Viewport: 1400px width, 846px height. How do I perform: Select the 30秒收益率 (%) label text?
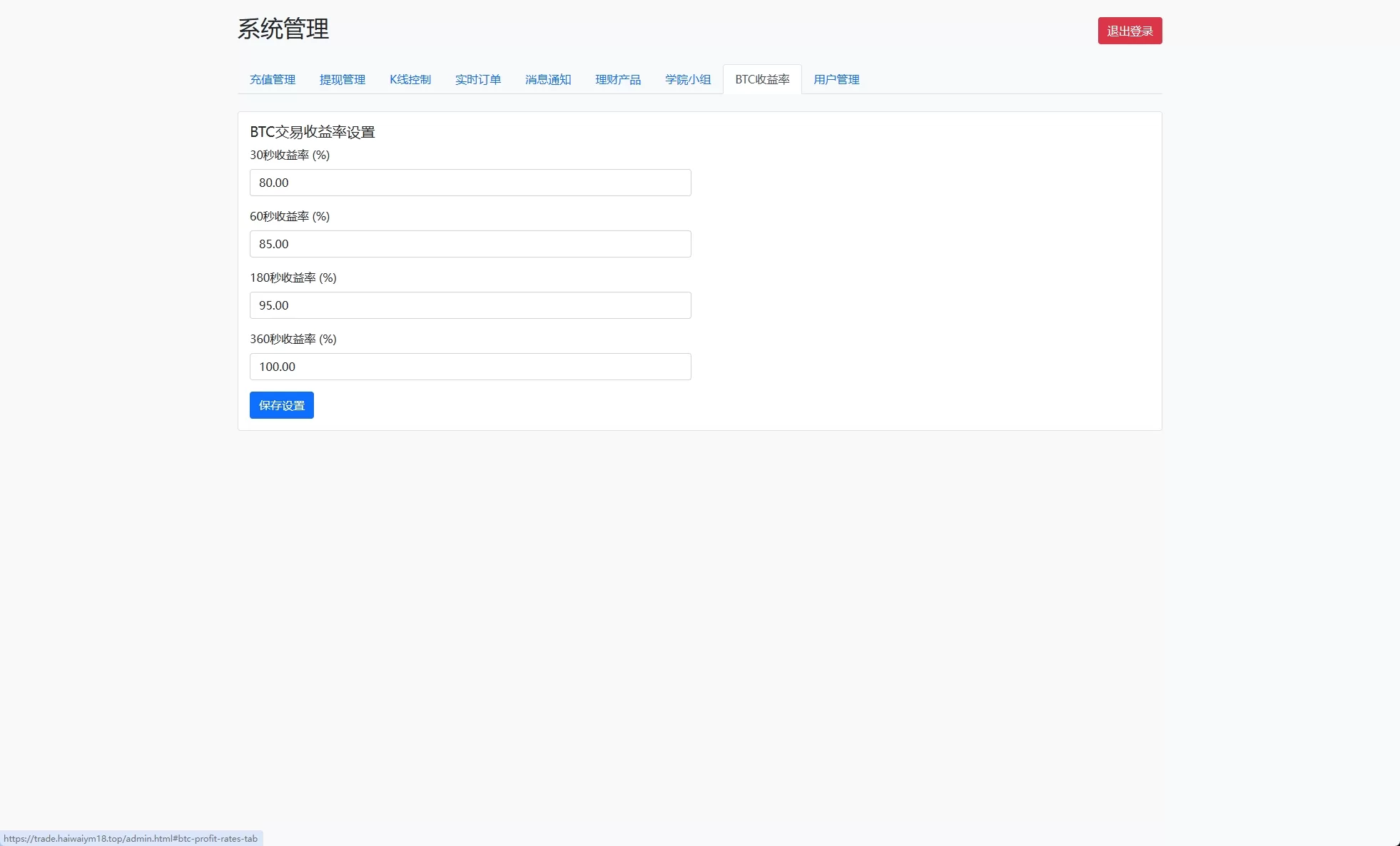click(x=289, y=155)
